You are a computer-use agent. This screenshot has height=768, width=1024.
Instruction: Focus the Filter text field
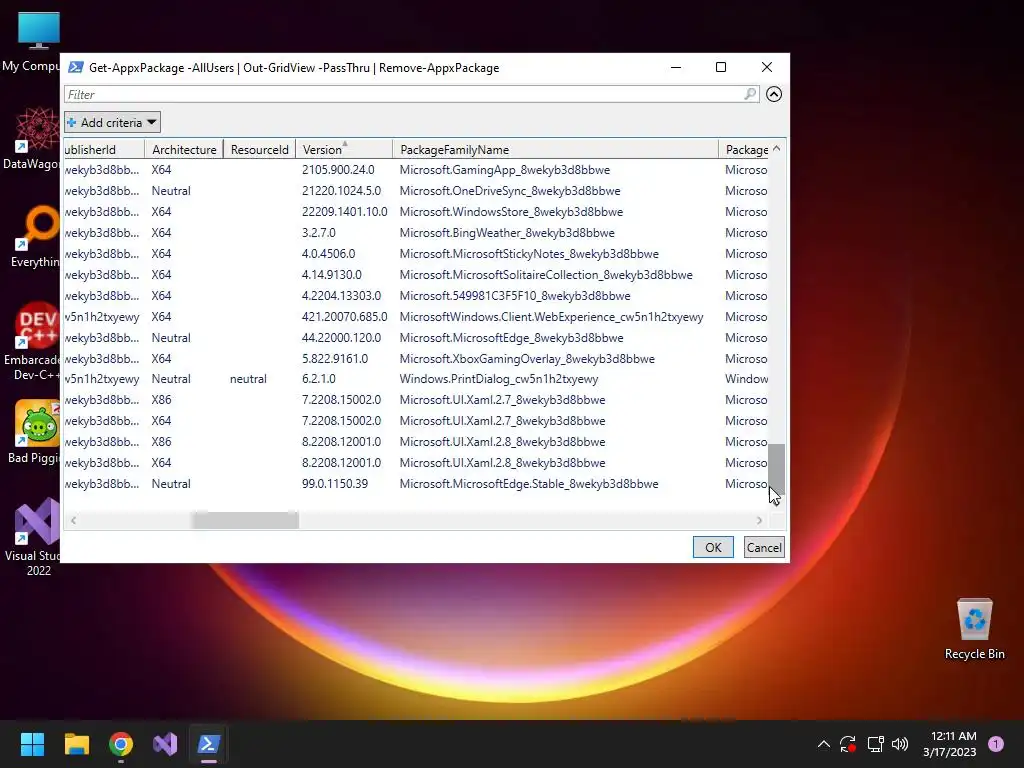(411, 94)
